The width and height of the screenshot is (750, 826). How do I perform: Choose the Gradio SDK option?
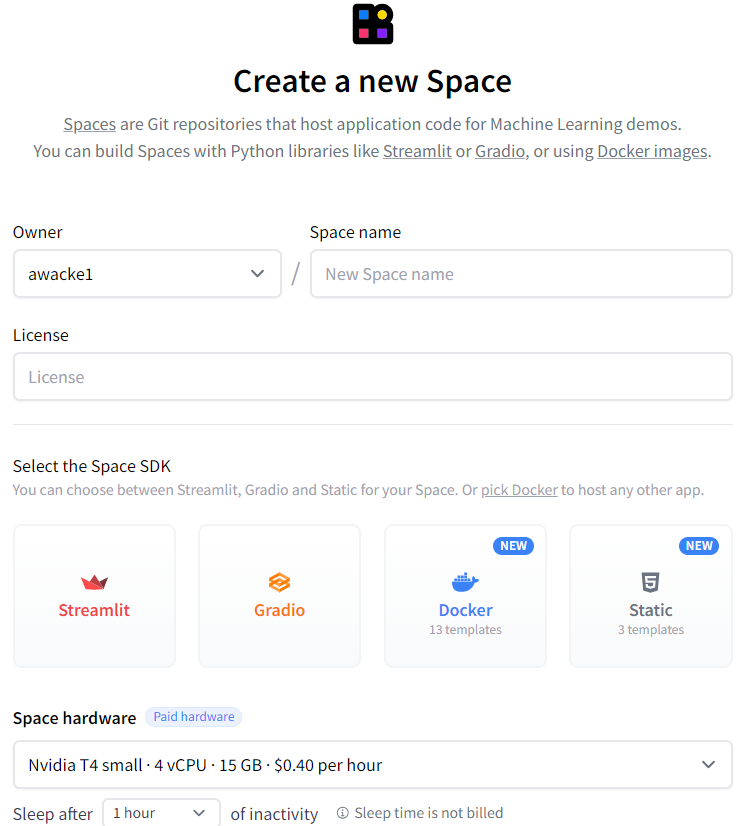coord(280,596)
